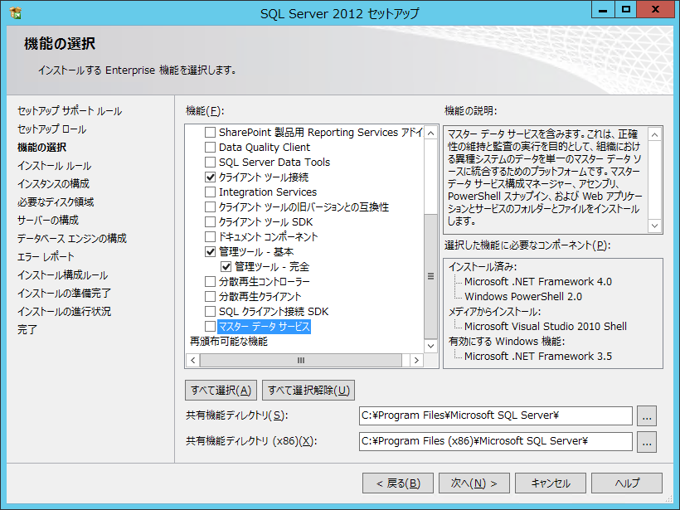Check the マスター データ サービス checkbox
Screen dimensions: 680x510
210,327
